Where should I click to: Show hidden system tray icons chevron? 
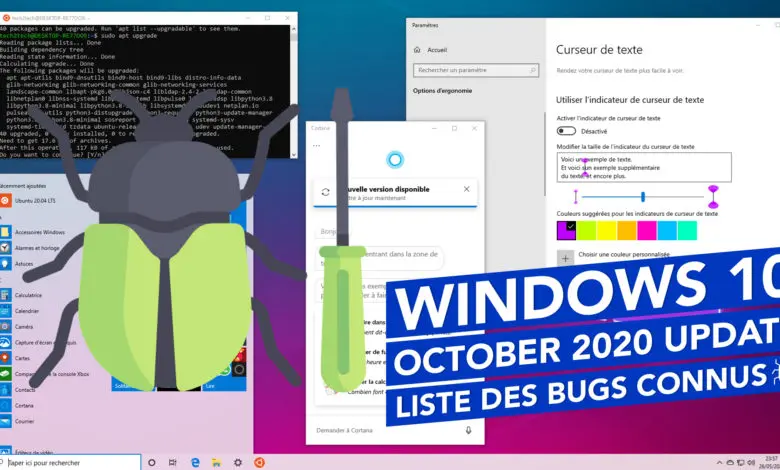(719, 463)
